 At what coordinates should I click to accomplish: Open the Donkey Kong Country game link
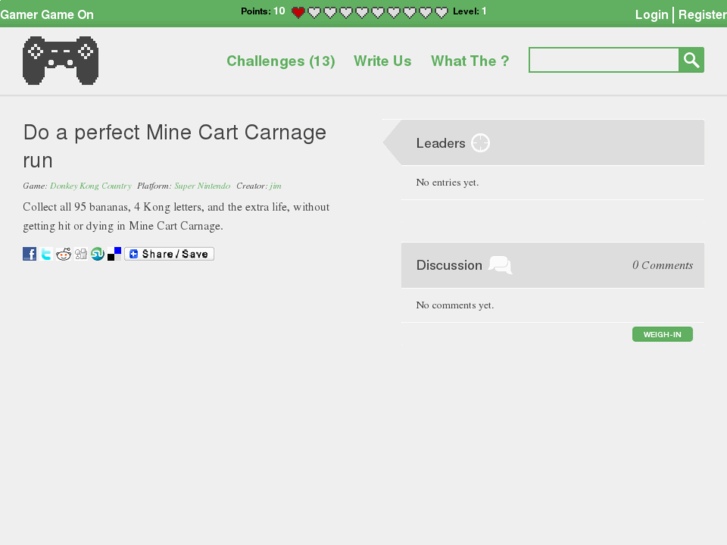click(90, 186)
